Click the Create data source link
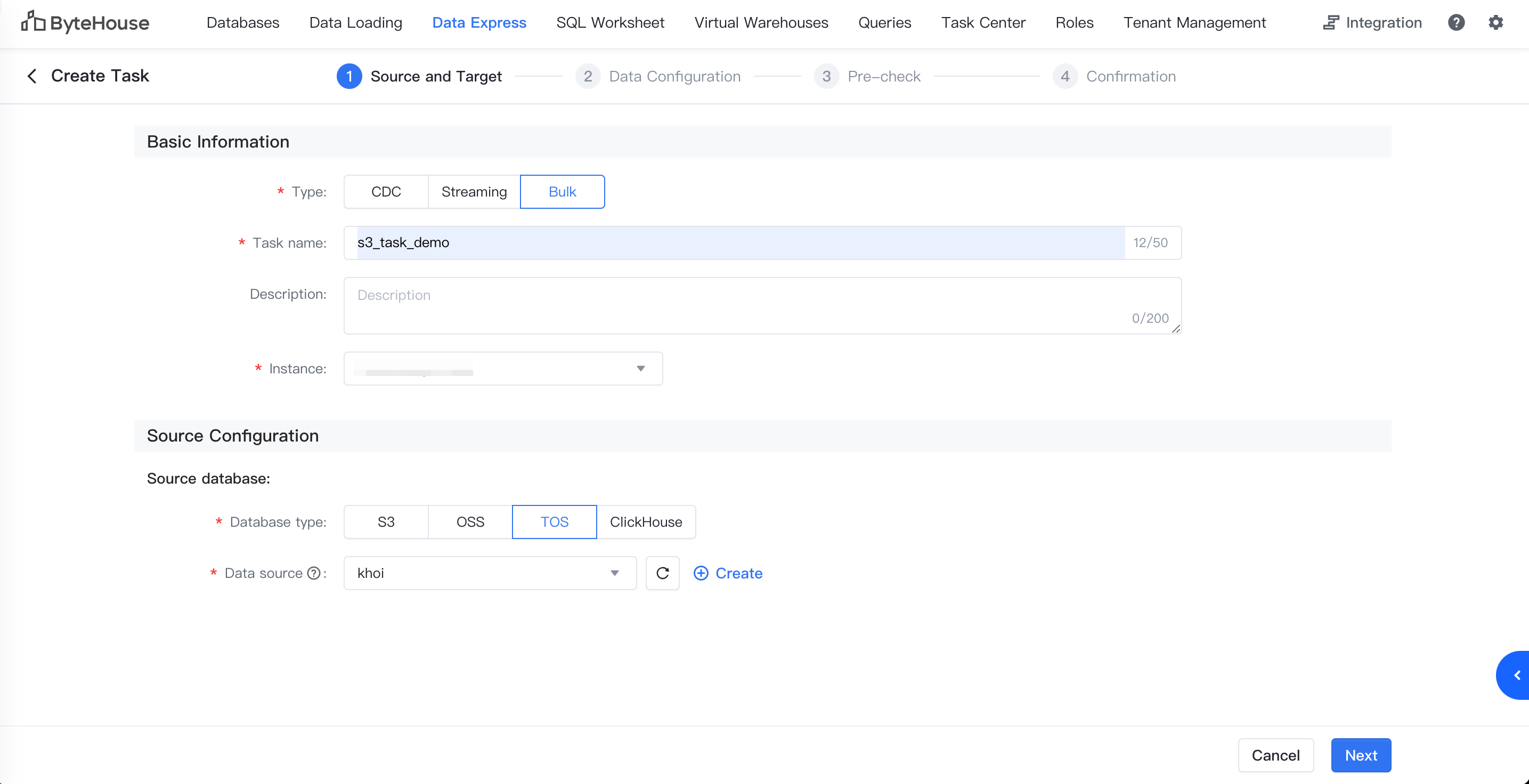Viewport: 1529px width, 784px height. coord(738,573)
